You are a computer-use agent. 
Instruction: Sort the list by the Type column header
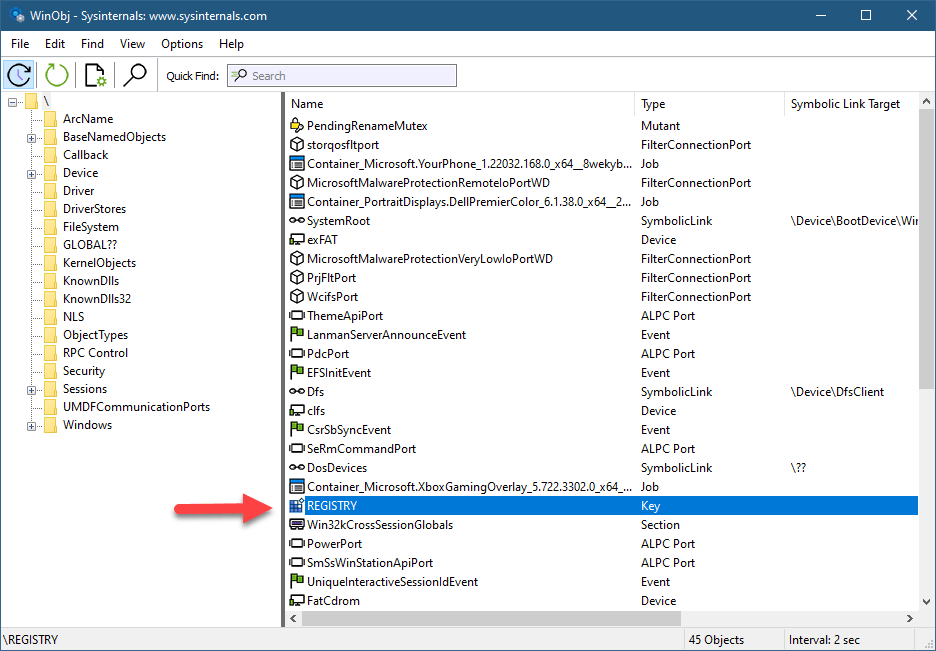tap(708, 104)
